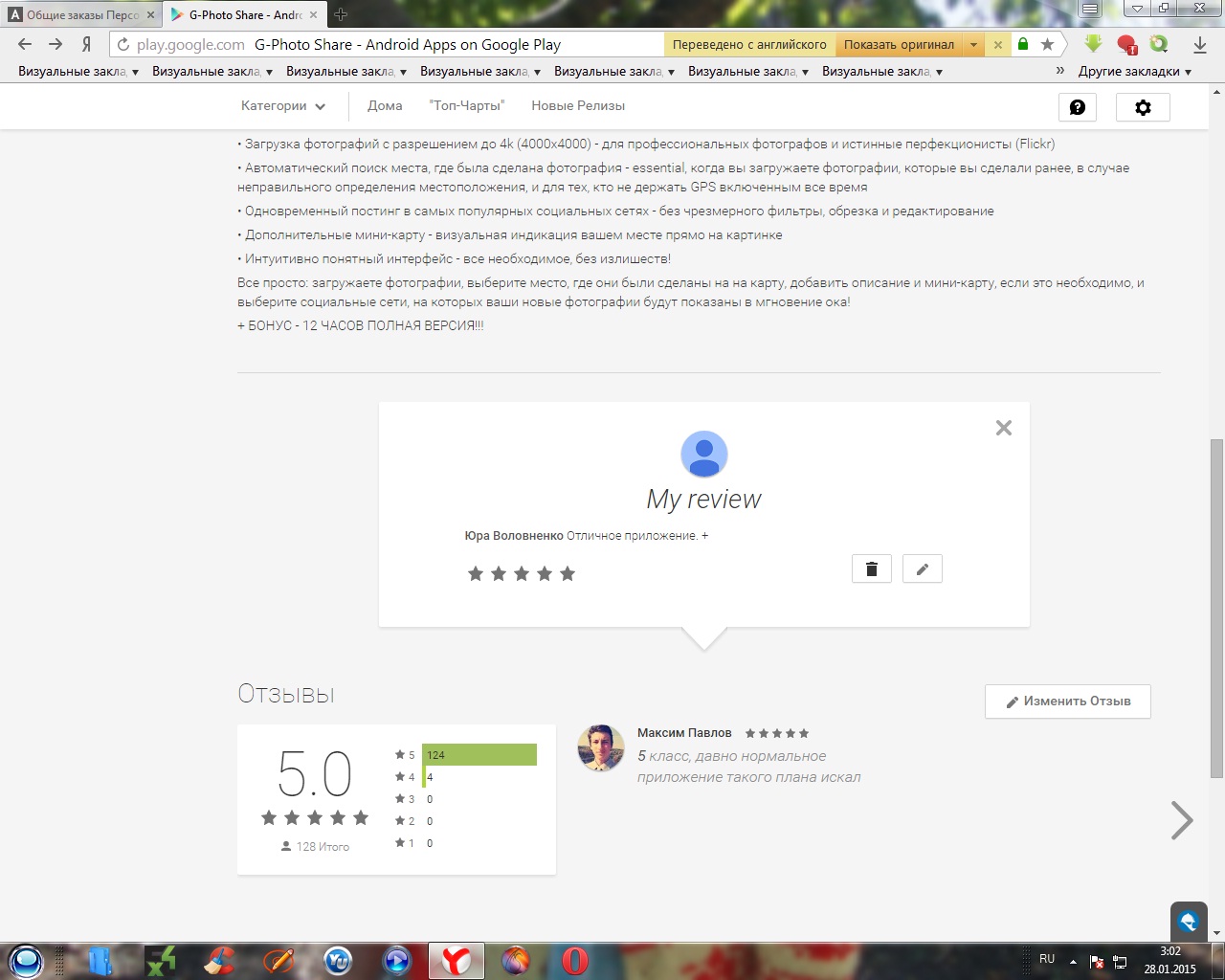This screenshot has width=1225, height=980.
Task: Click the address bar showing play.google.com
Action: click(x=387, y=45)
